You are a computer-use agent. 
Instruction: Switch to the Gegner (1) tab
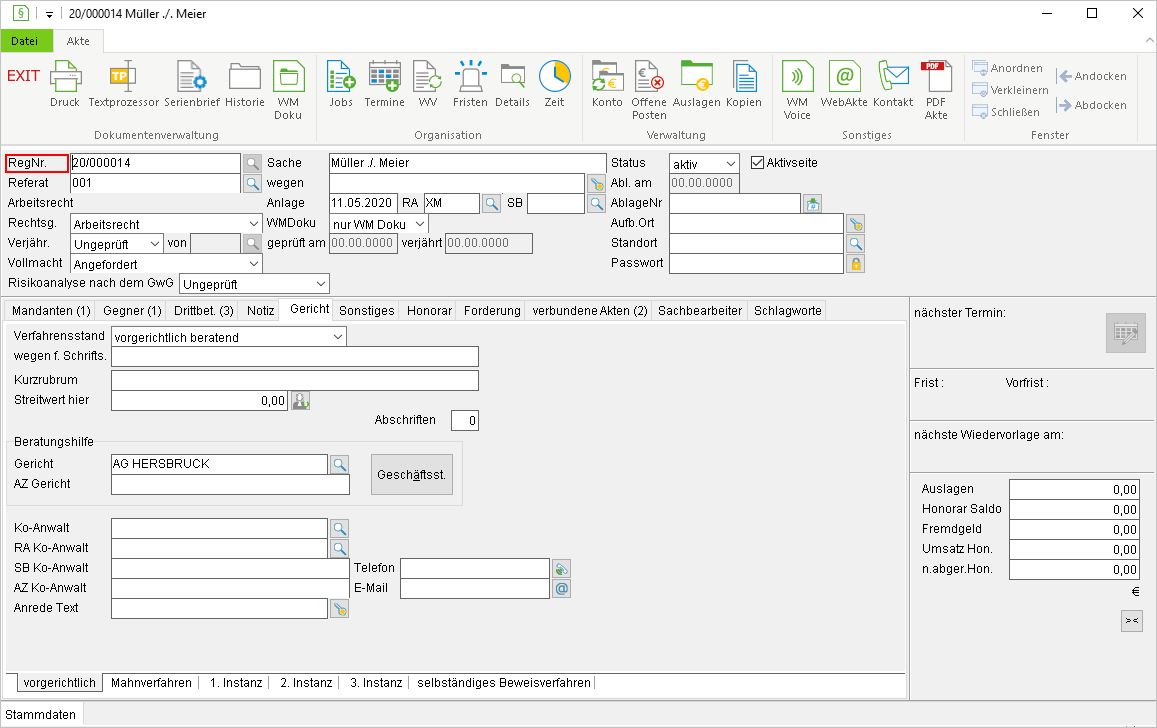(x=132, y=311)
